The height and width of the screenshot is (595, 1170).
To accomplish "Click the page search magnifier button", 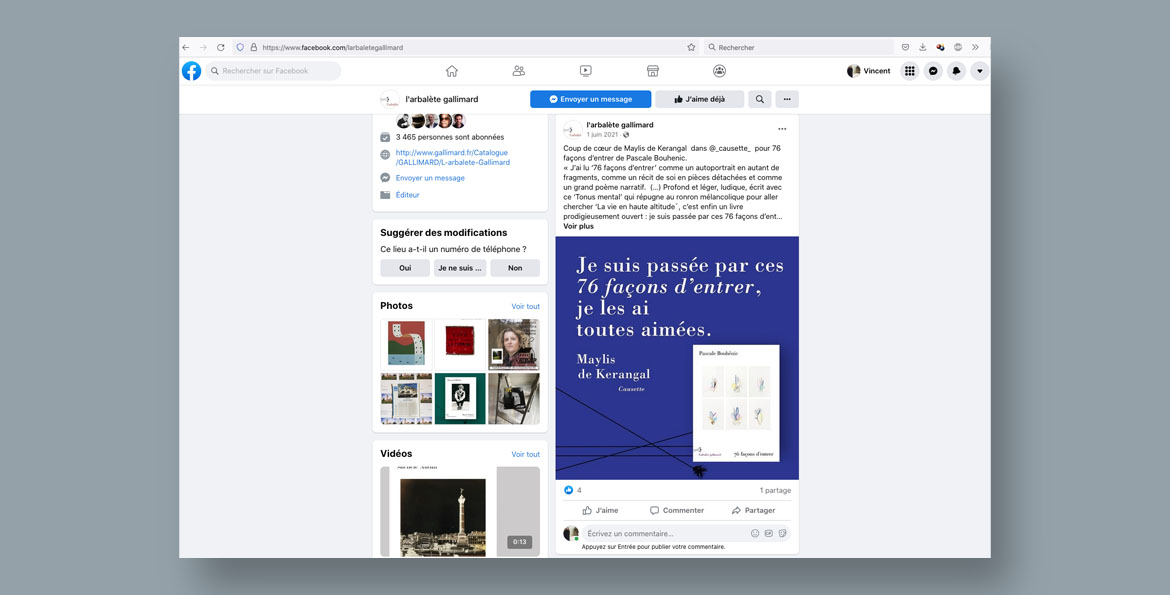I will pos(760,99).
